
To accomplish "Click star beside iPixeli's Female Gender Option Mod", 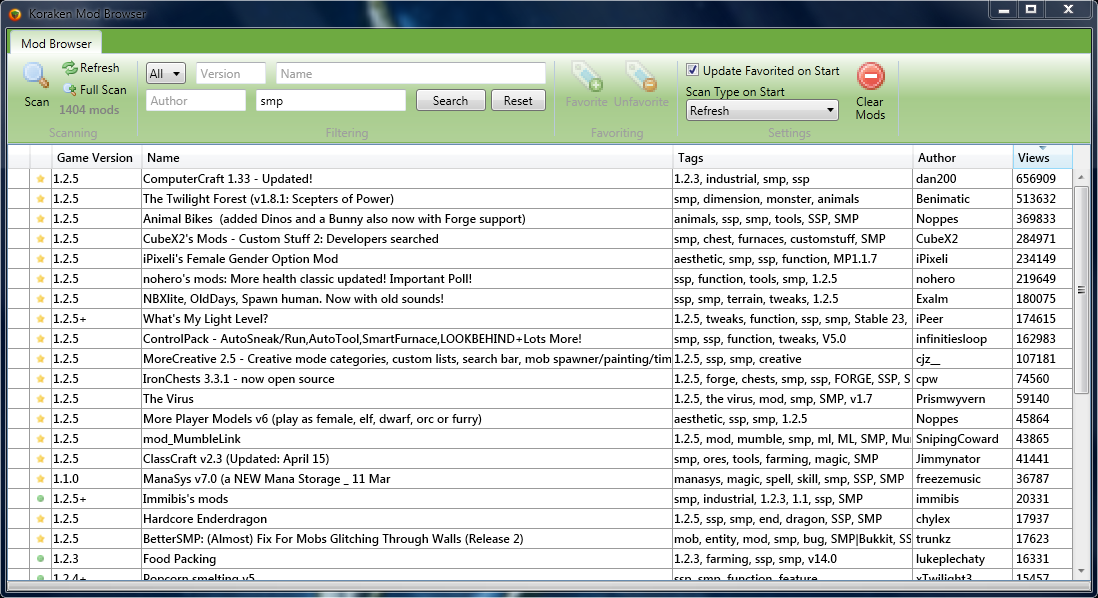I will pos(41,259).
